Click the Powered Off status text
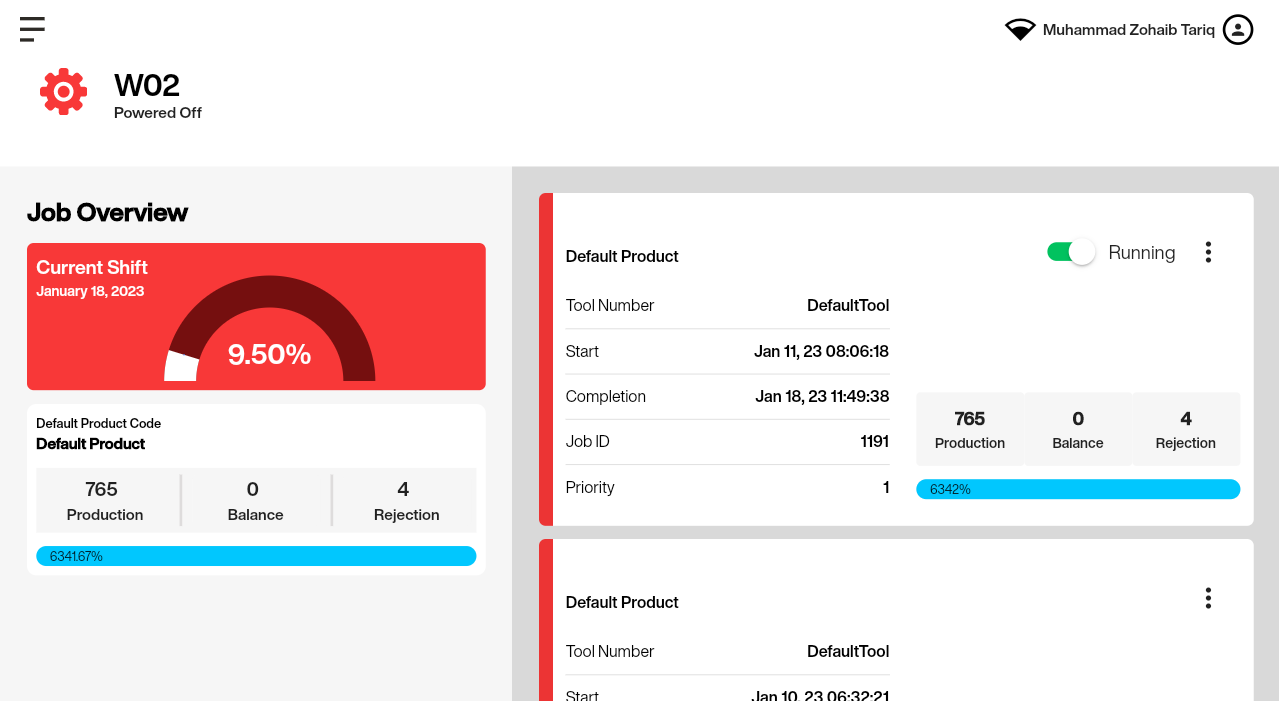Image resolution: width=1279 pixels, height=701 pixels. 158,113
